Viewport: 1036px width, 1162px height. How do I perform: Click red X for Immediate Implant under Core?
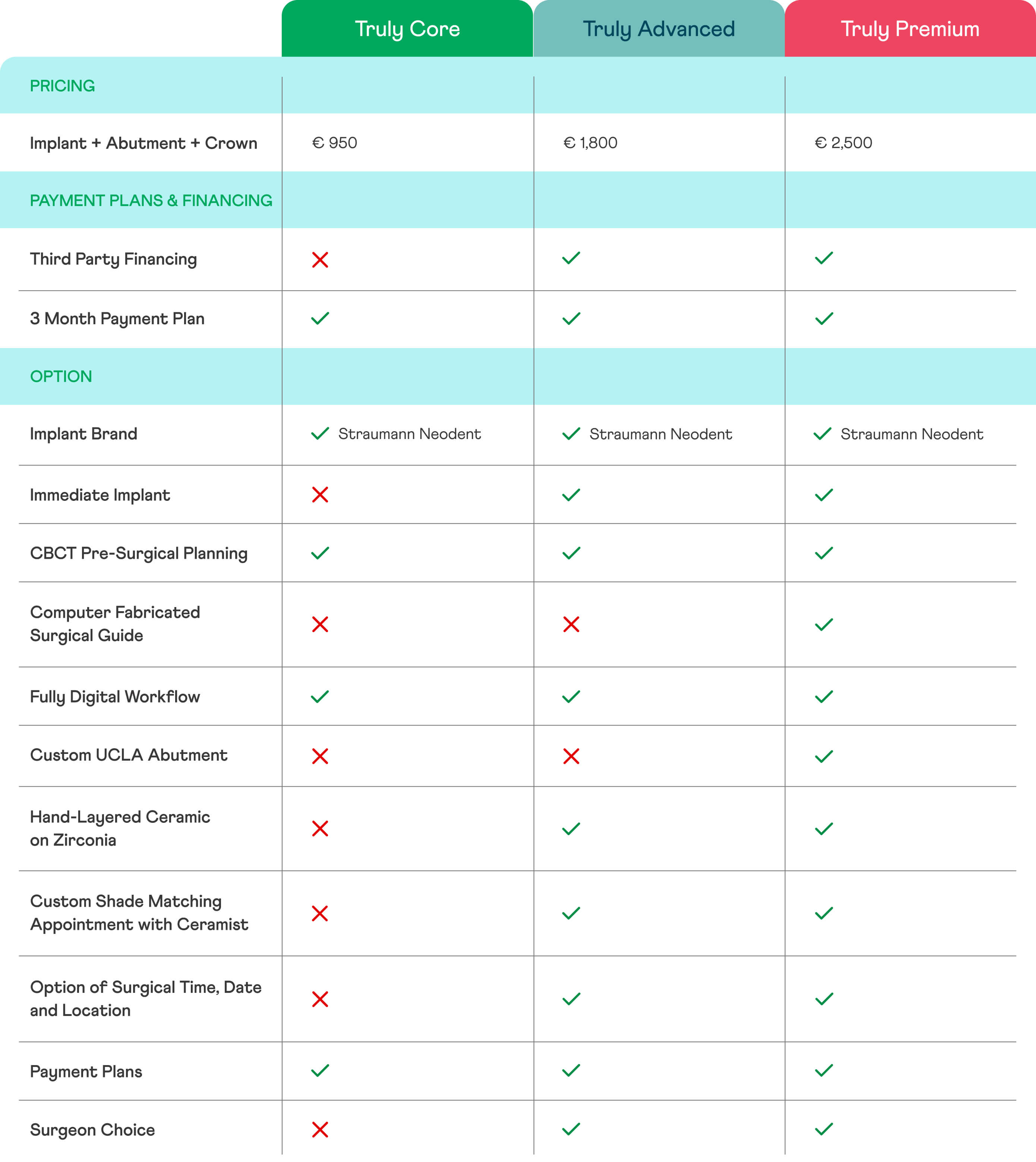coord(320,495)
